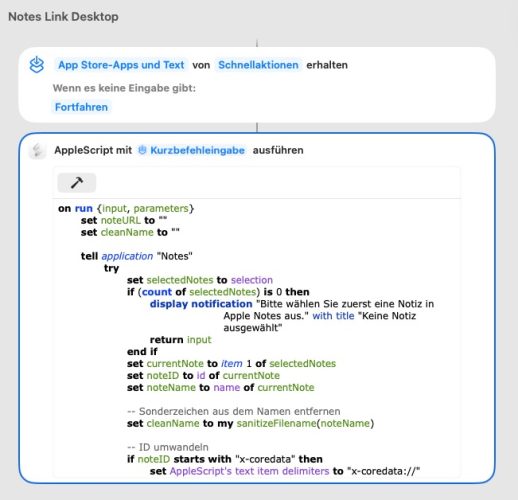Screen dimensions: 518x500
Task: Click the 'tell application "Notes"' line
Action: click(137, 256)
